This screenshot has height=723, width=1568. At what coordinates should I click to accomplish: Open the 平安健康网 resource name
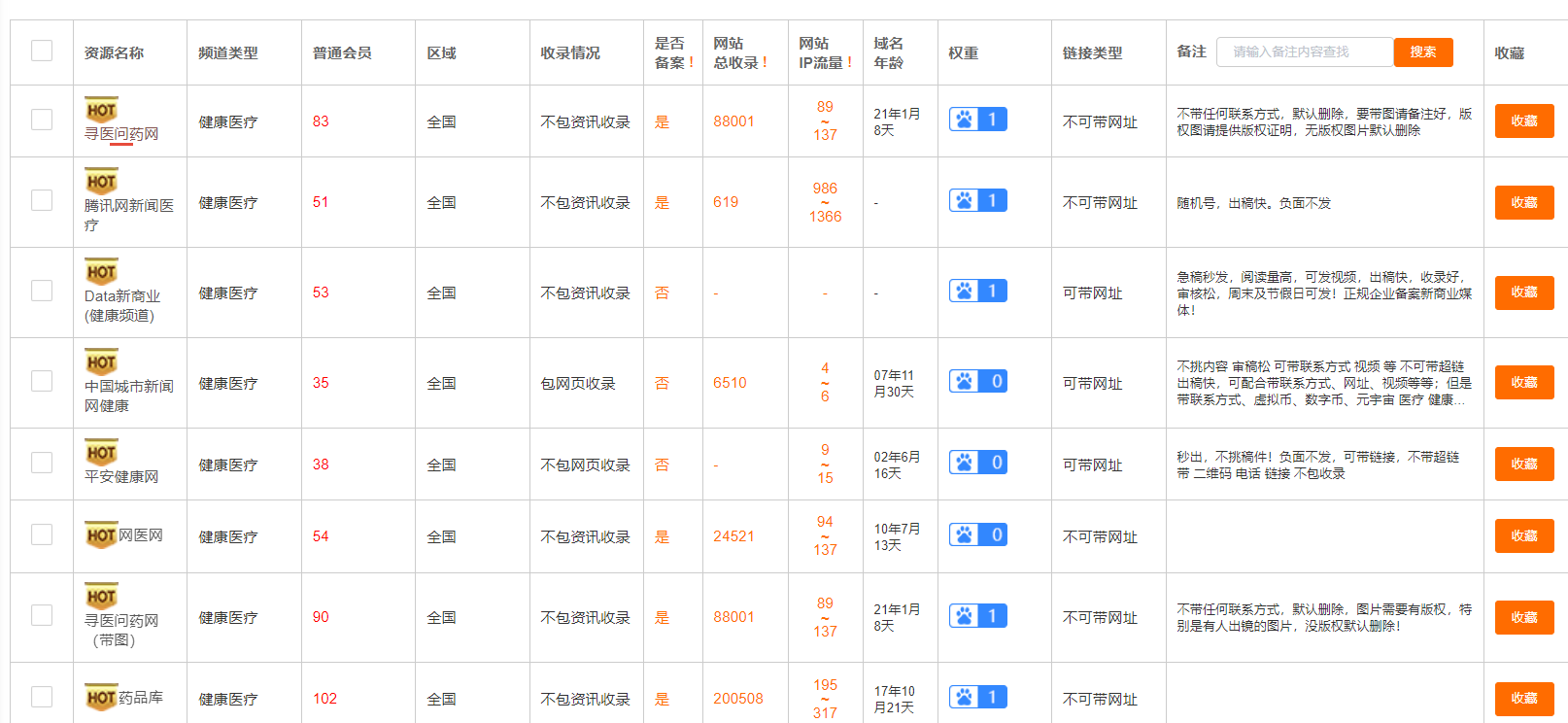[x=121, y=476]
